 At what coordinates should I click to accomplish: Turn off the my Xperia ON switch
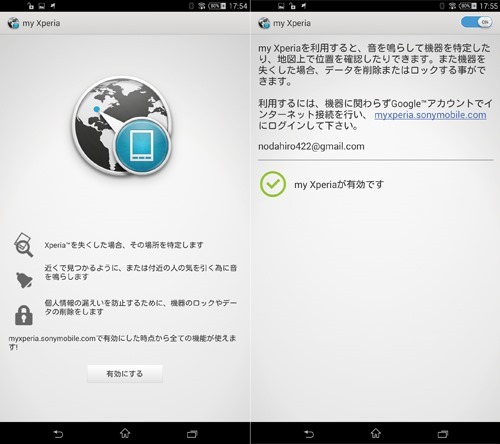pos(476,22)
